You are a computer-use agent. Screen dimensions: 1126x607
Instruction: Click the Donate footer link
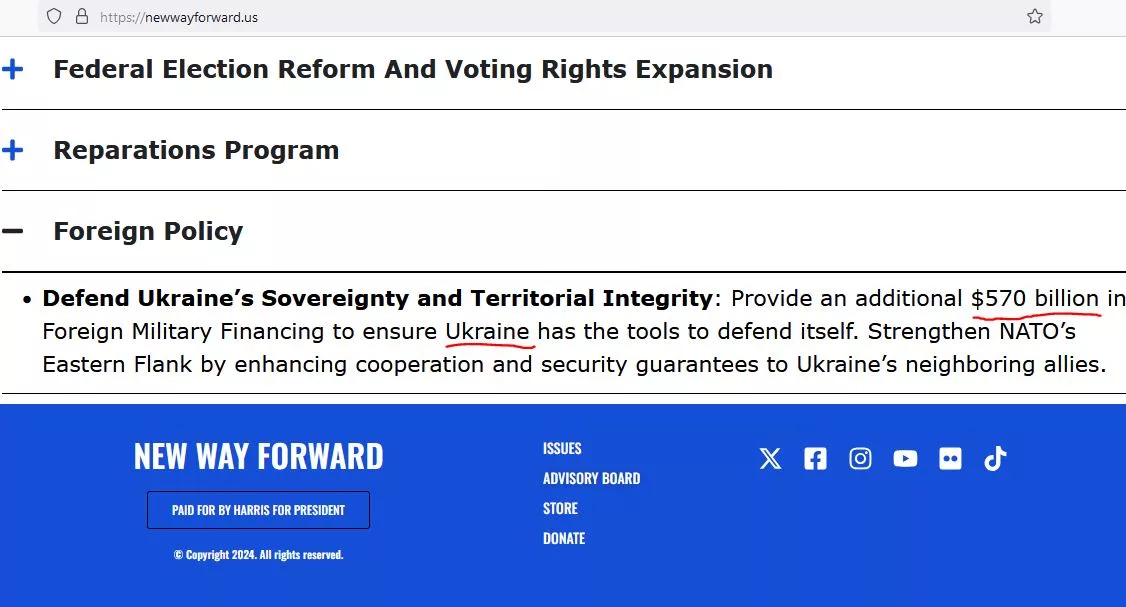coord(564,538)
